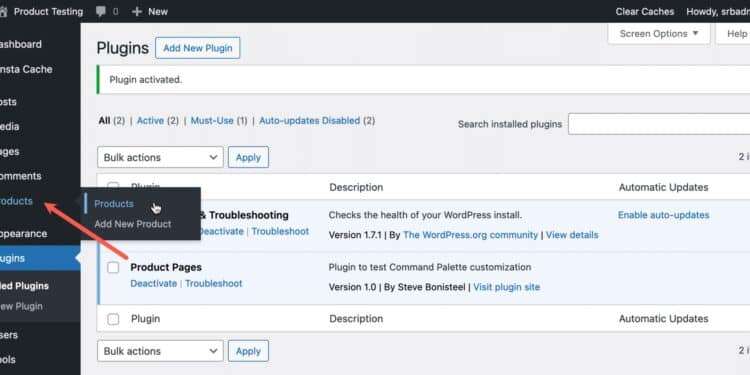Open the bottom Bulk actions dropdown
The height and width of the screenshot is (375, 750).
pos(160,351)
